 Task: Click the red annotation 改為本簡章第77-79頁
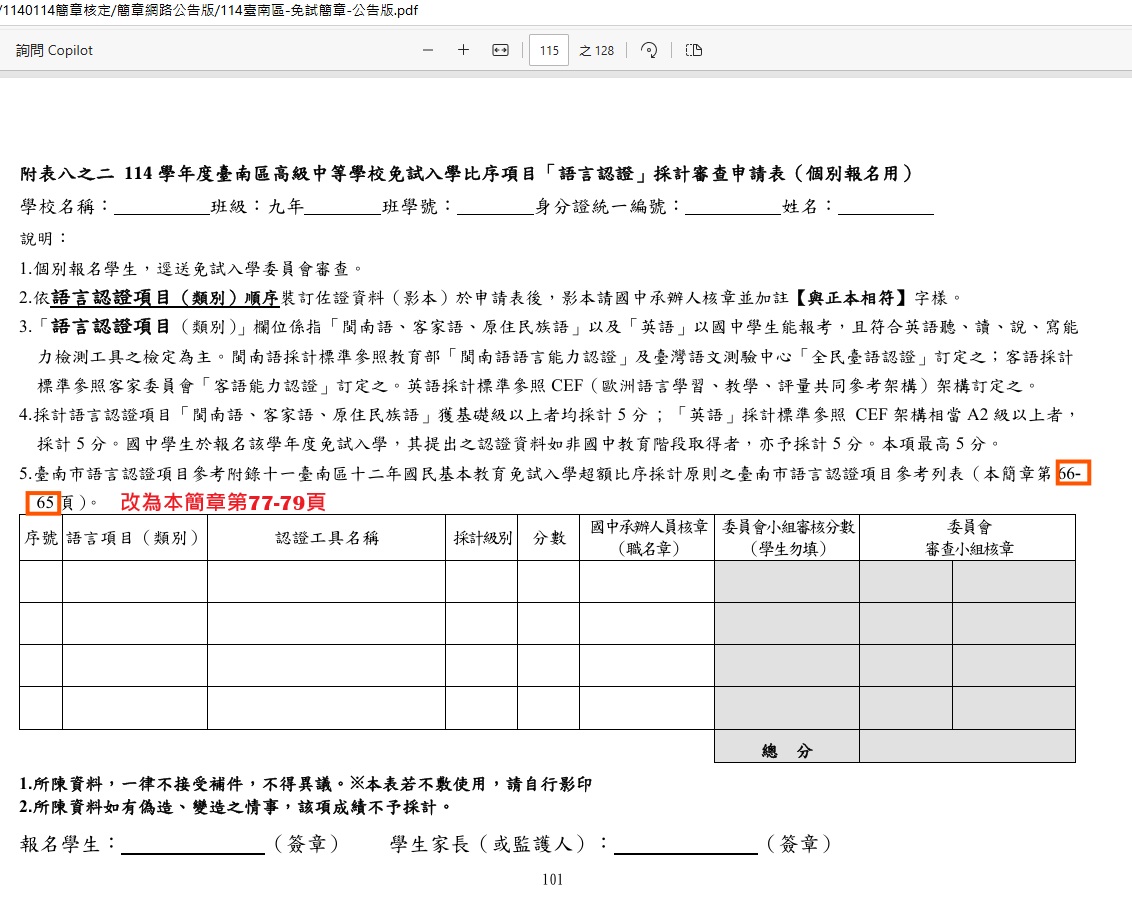pyautogui.click(x=223, y=502)
